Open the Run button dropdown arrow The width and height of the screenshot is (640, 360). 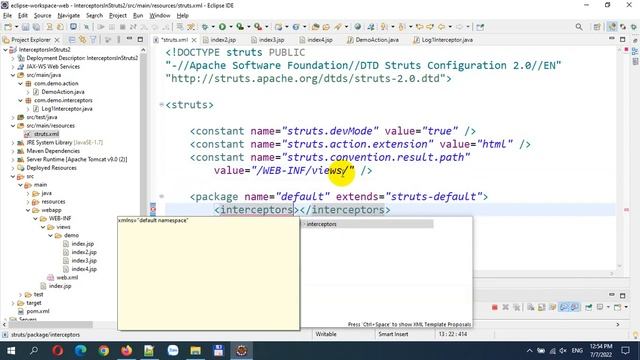click(231, 27)
